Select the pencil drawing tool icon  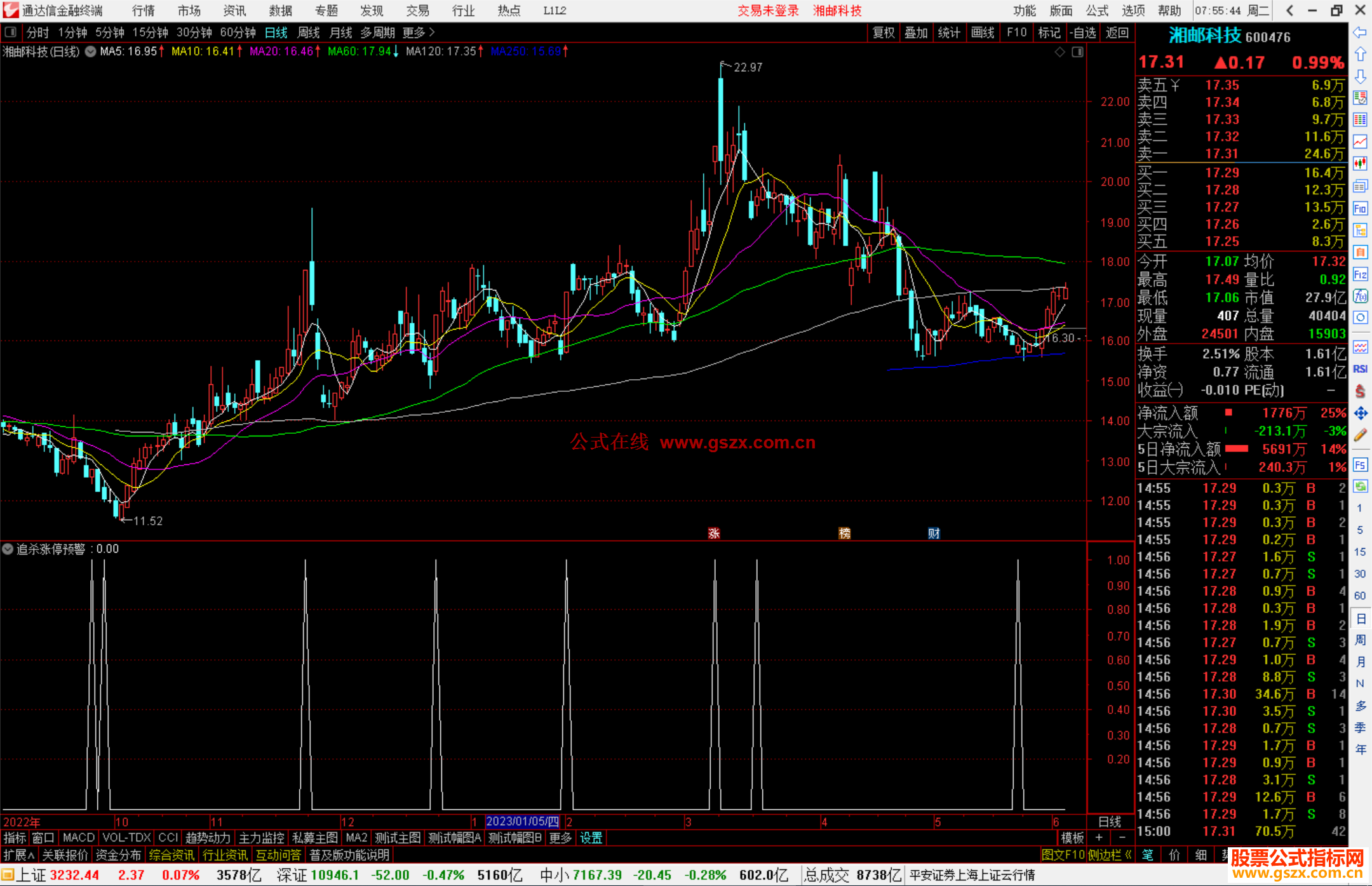(x=1360, y=435)
